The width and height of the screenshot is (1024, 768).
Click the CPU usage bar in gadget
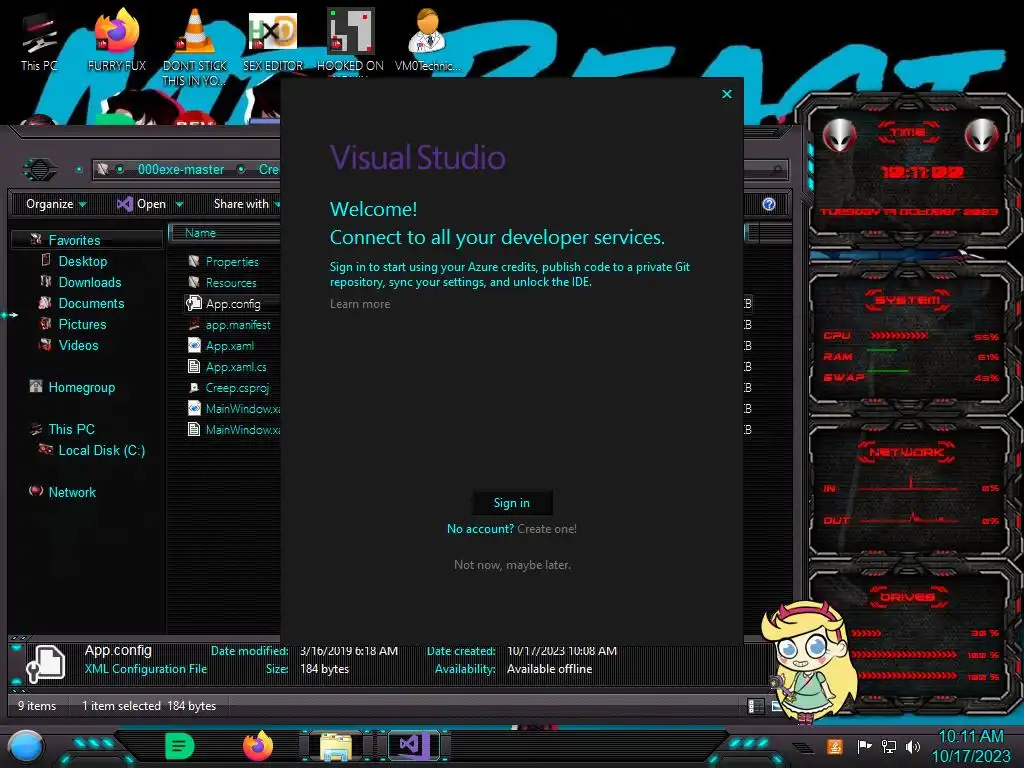pyautogui.click(x=899, y=336)
